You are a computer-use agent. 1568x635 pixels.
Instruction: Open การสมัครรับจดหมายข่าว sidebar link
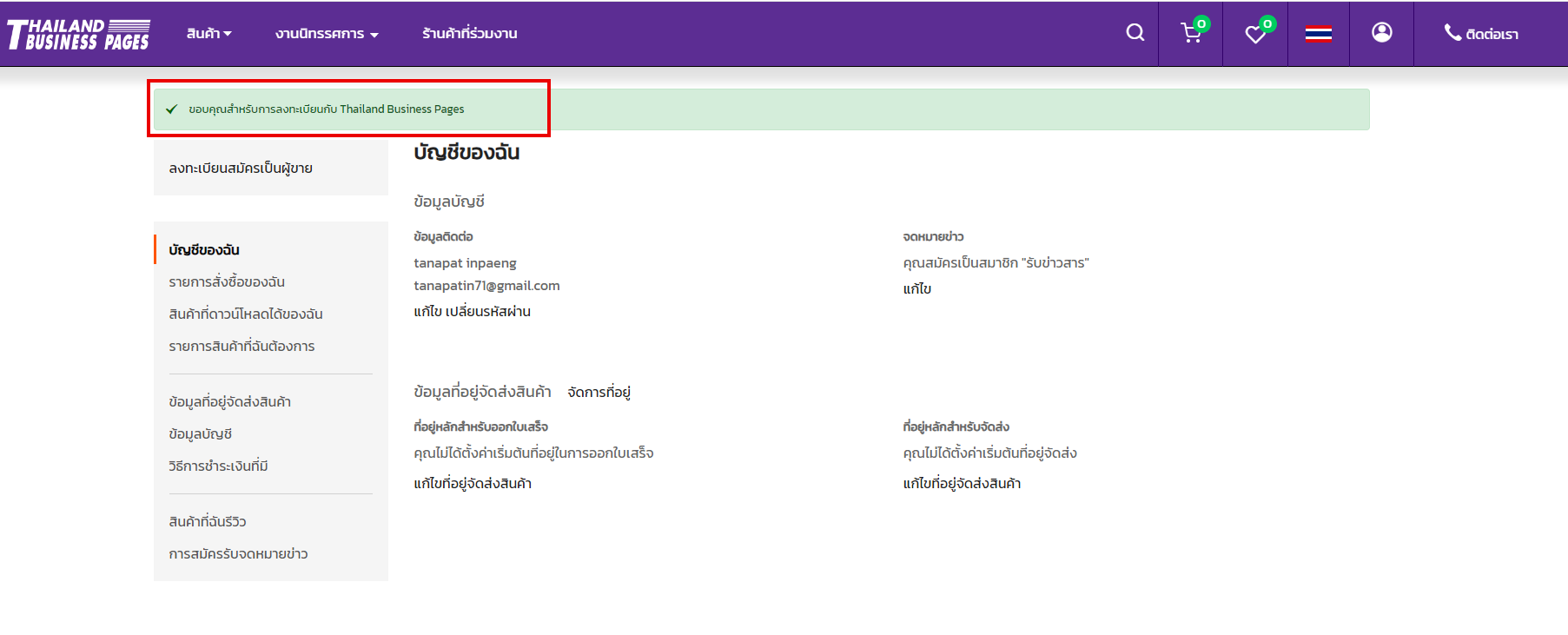point(238,554)
